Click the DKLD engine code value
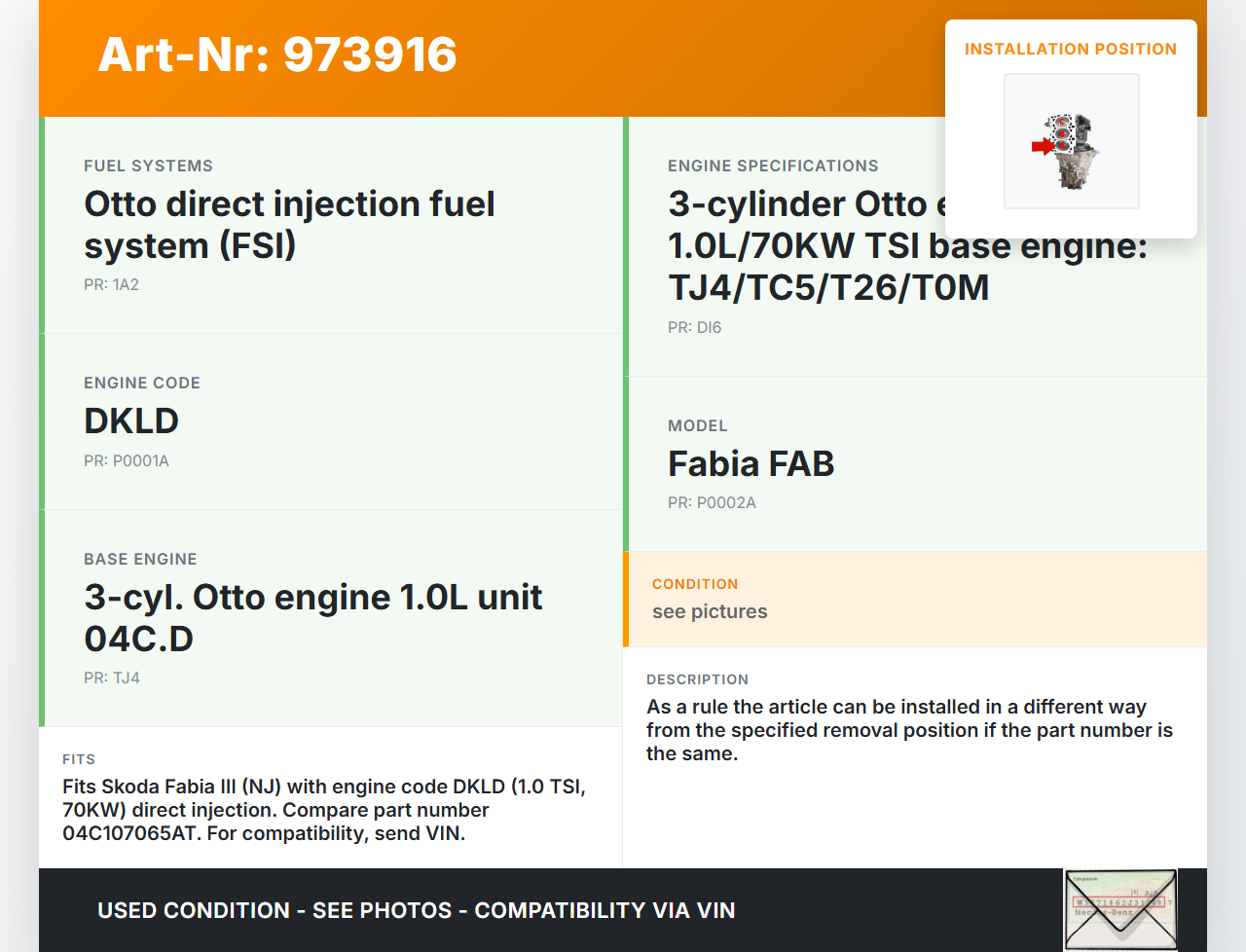The height and width of the screenshot is (952, 1246). (131, 421)
